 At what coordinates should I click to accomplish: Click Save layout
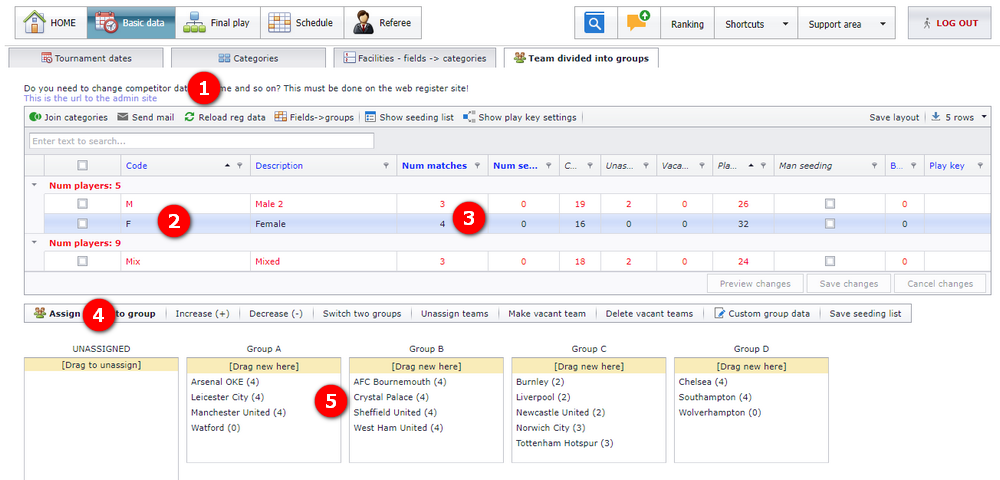[x=894, y=117]
